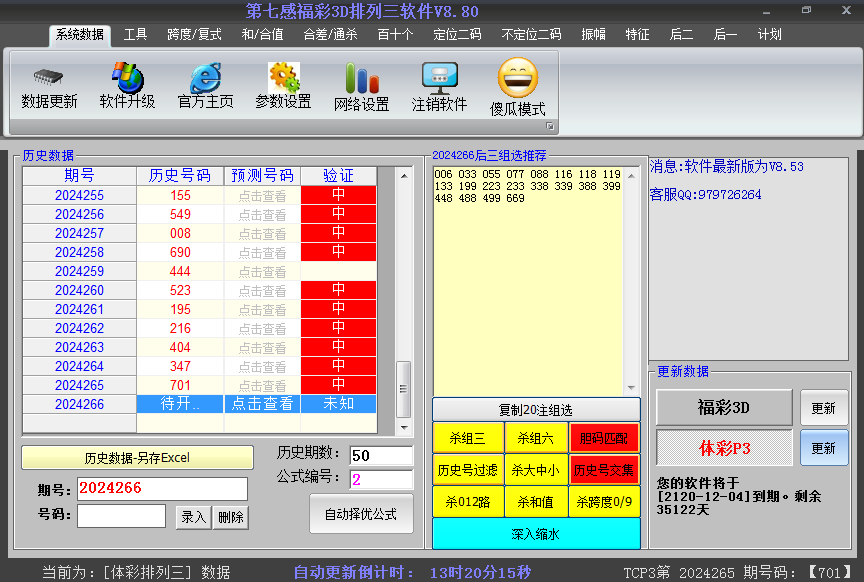Open the 定位二码 tab
864x582 pixels.
pos(457,35)
